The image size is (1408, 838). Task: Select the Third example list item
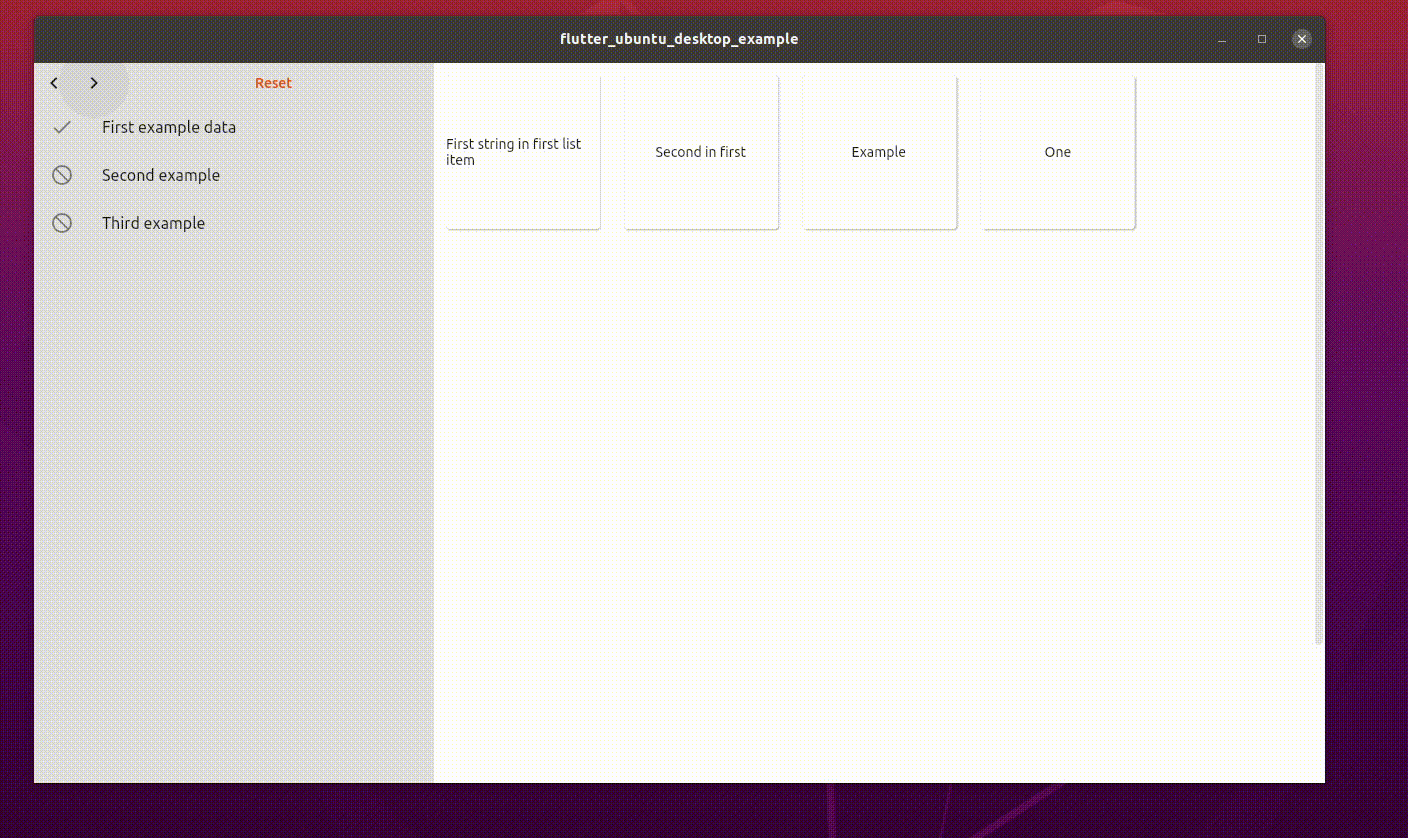(234, 223)
